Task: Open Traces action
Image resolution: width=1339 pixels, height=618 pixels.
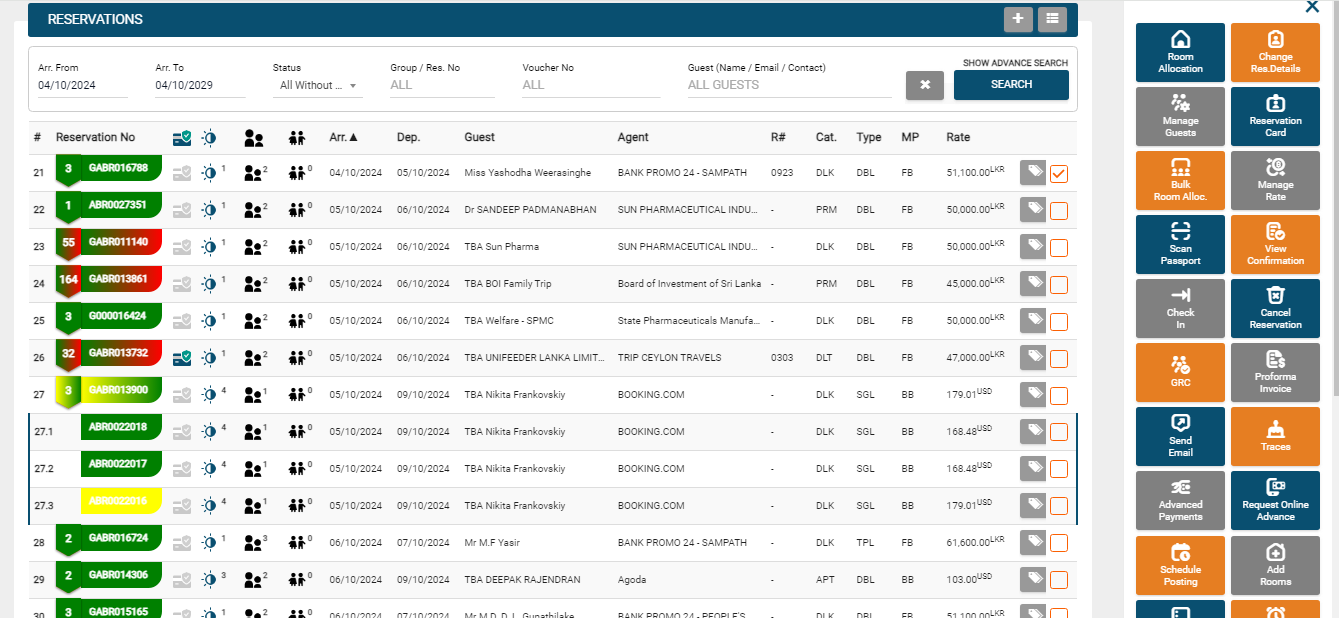Action: [x=1275, y=437]
